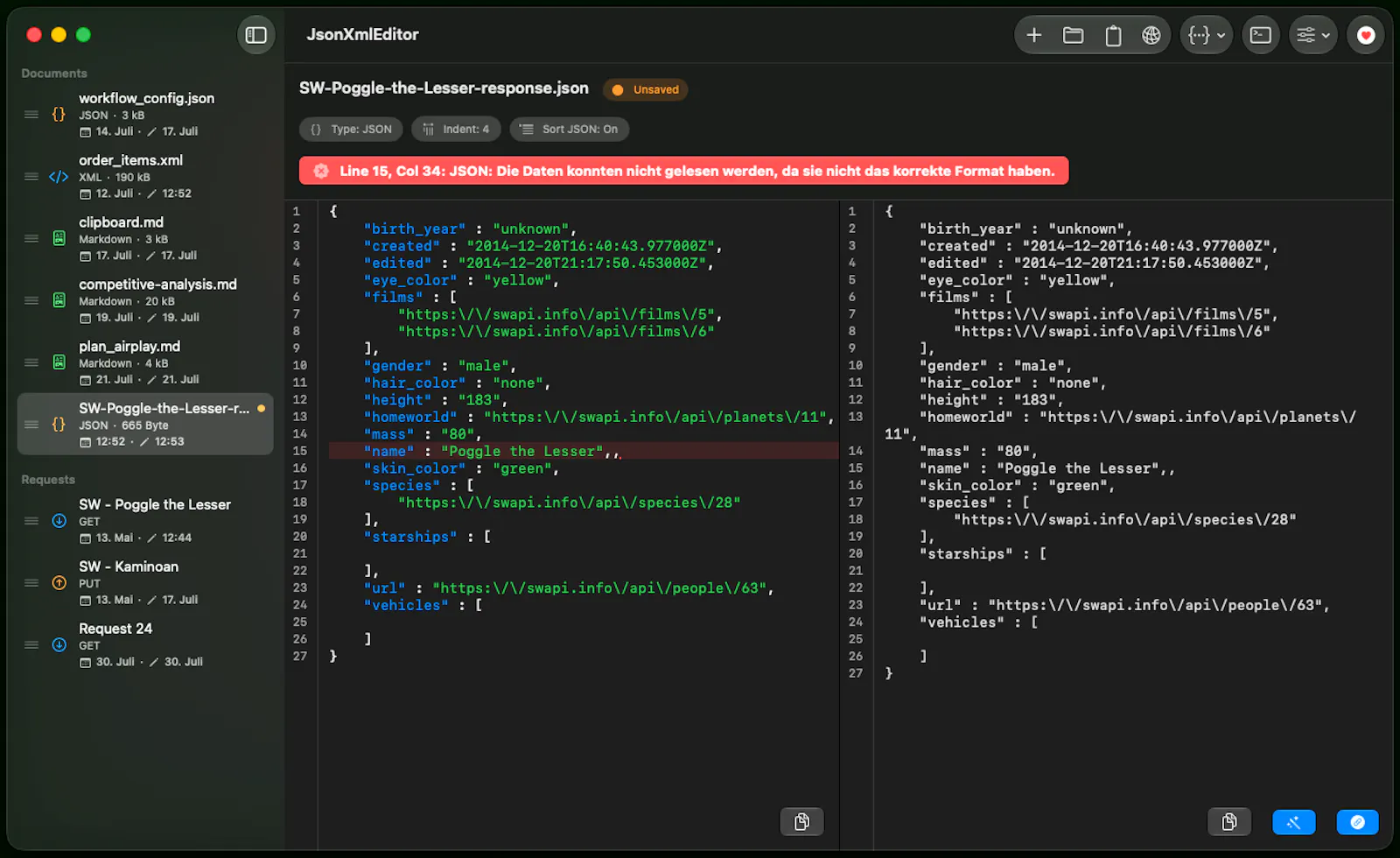Click the GET download icon of SW - Poggle the Lesser
The height and width of the screenshot is (858, 1400).
pyautogui.click(x=59, y=521)
